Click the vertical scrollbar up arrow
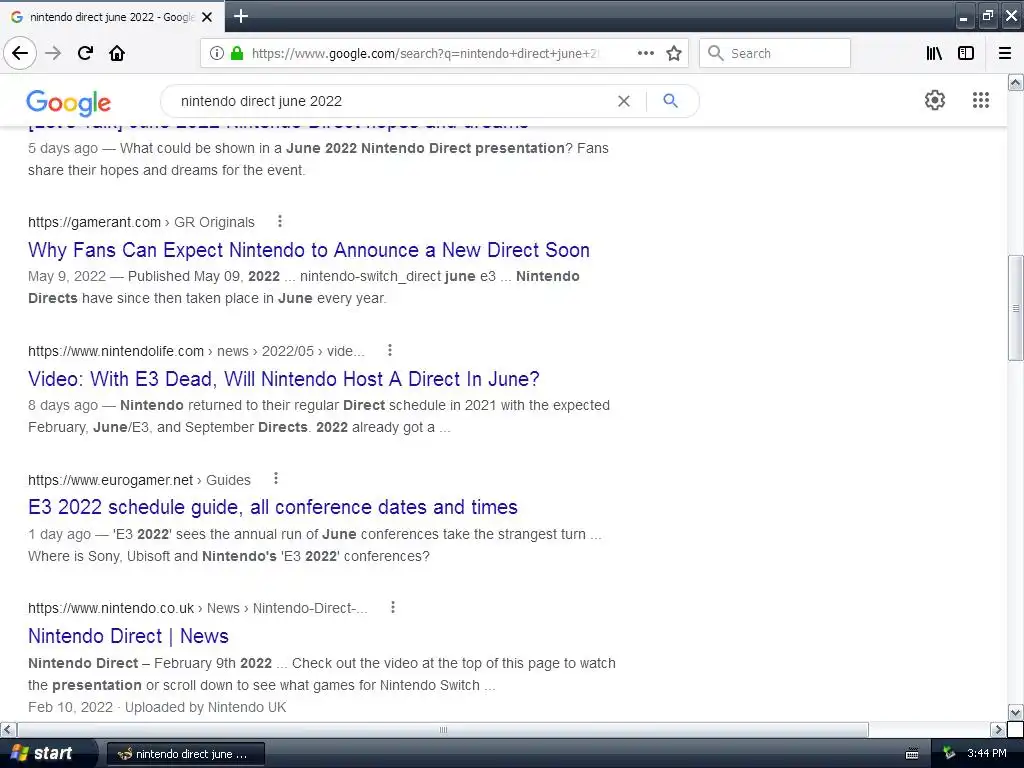This screenshot has width=1024, height=768. (x=1016, y=82)
